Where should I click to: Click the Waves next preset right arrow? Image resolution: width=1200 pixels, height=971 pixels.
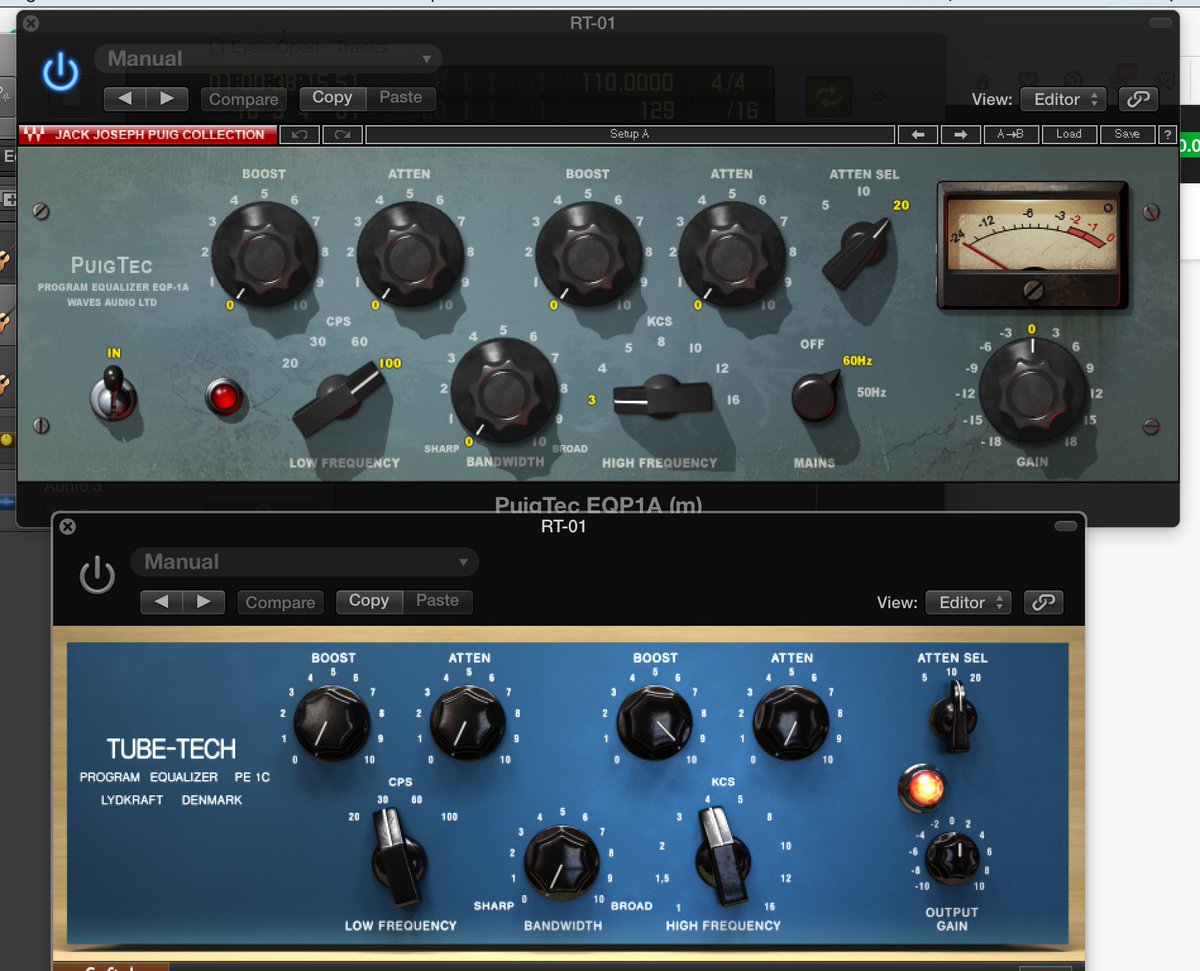click(x=961, y=134)
